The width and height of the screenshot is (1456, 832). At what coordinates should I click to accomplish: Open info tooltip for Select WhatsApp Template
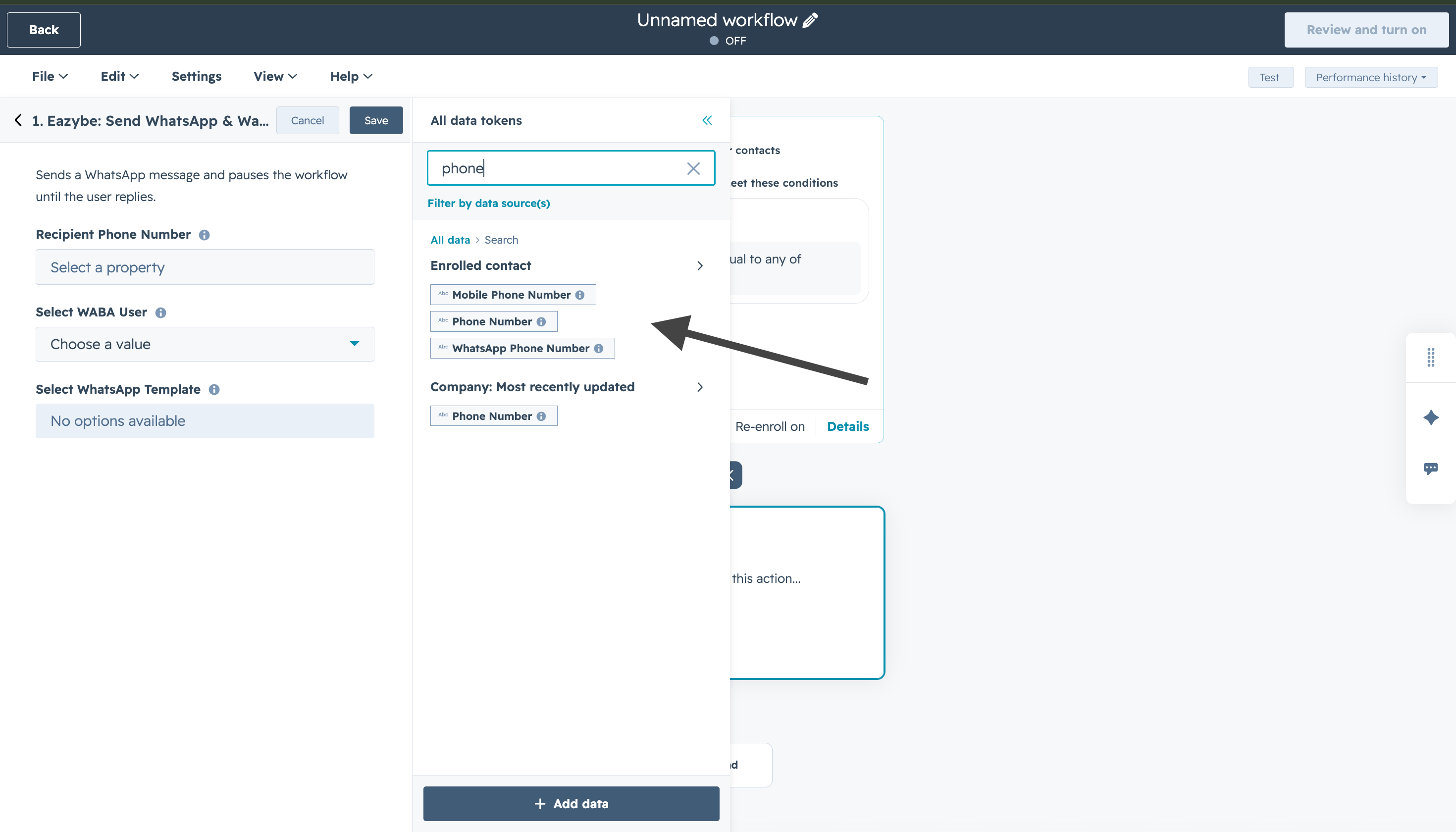[x=214, y=390]
